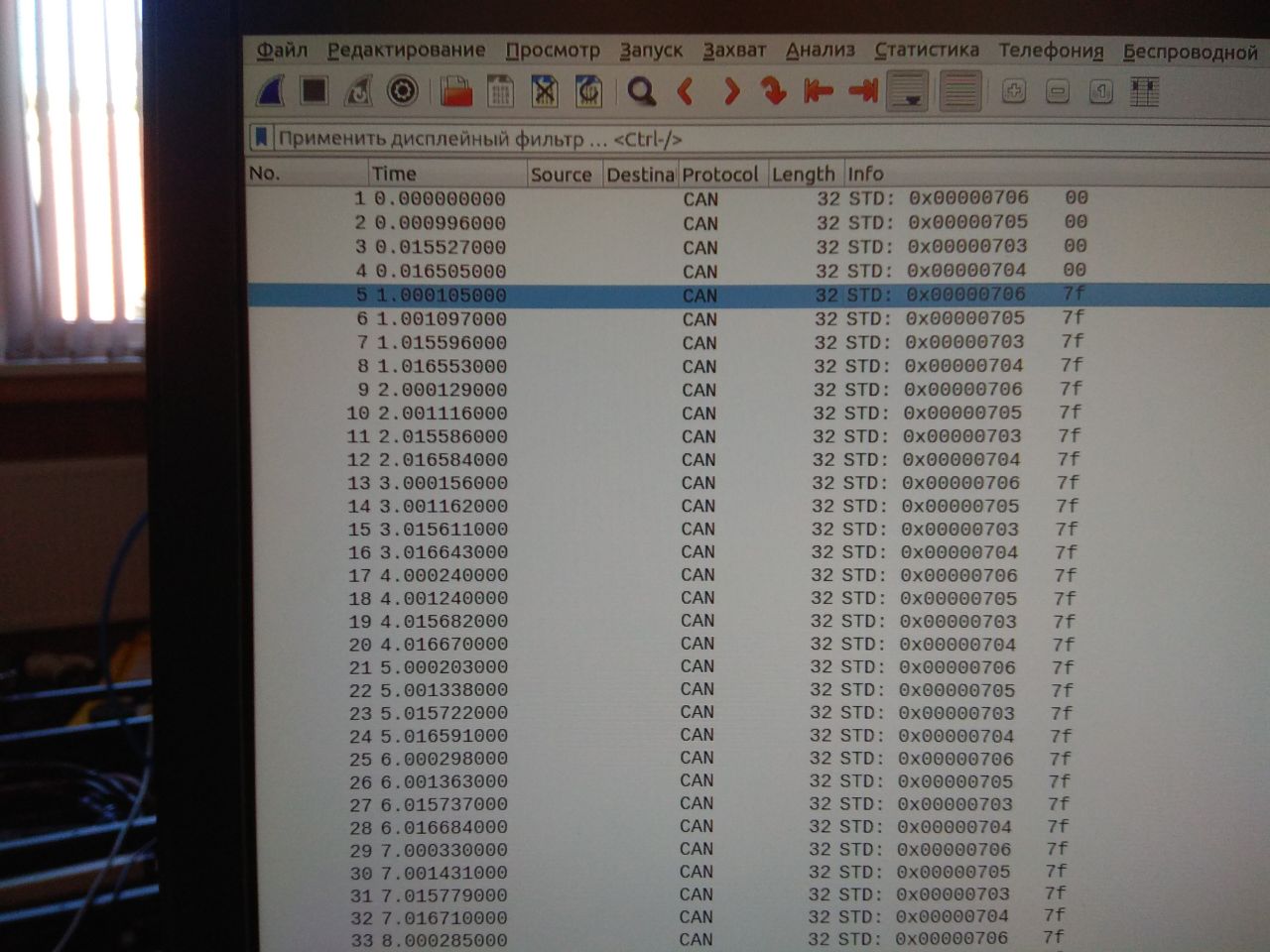Toggle auto-scroll during live capture

pos(908,92)
